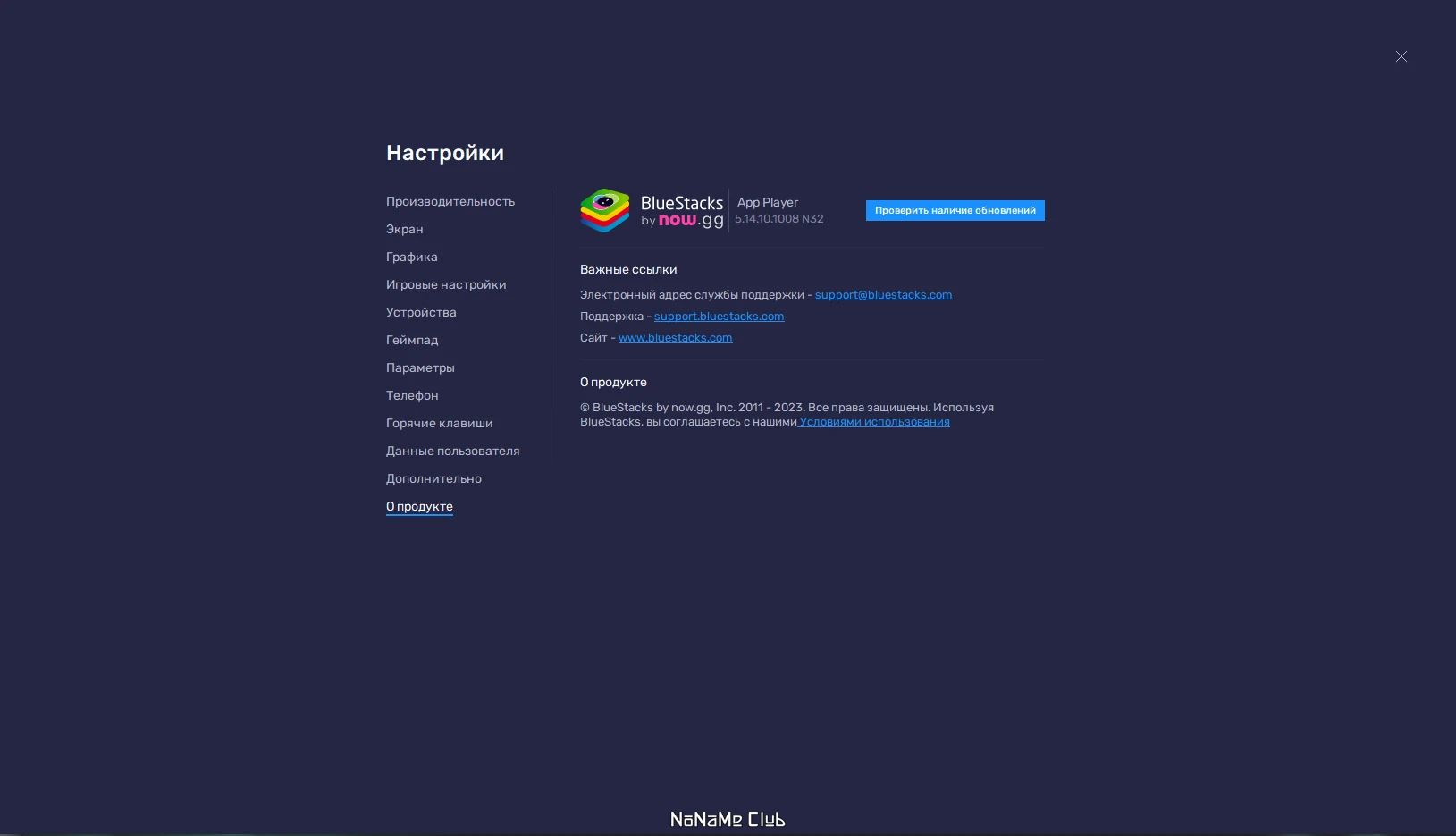
Task: Click the Настройки title
Action: (x=445, y=153)
